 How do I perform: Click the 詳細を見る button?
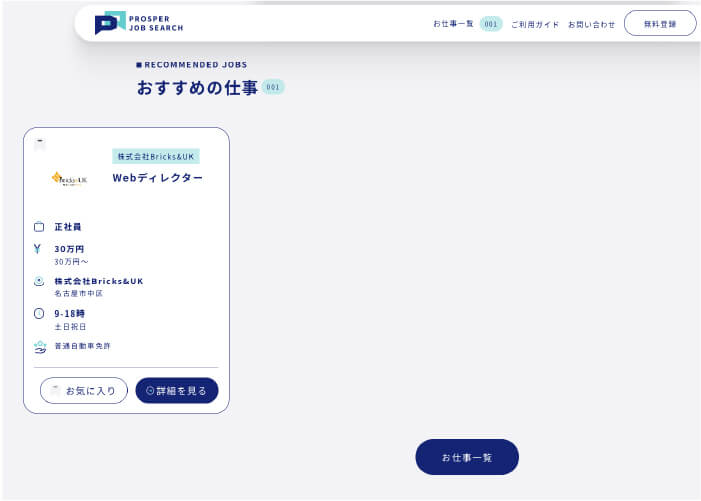[x=177, y=391]
